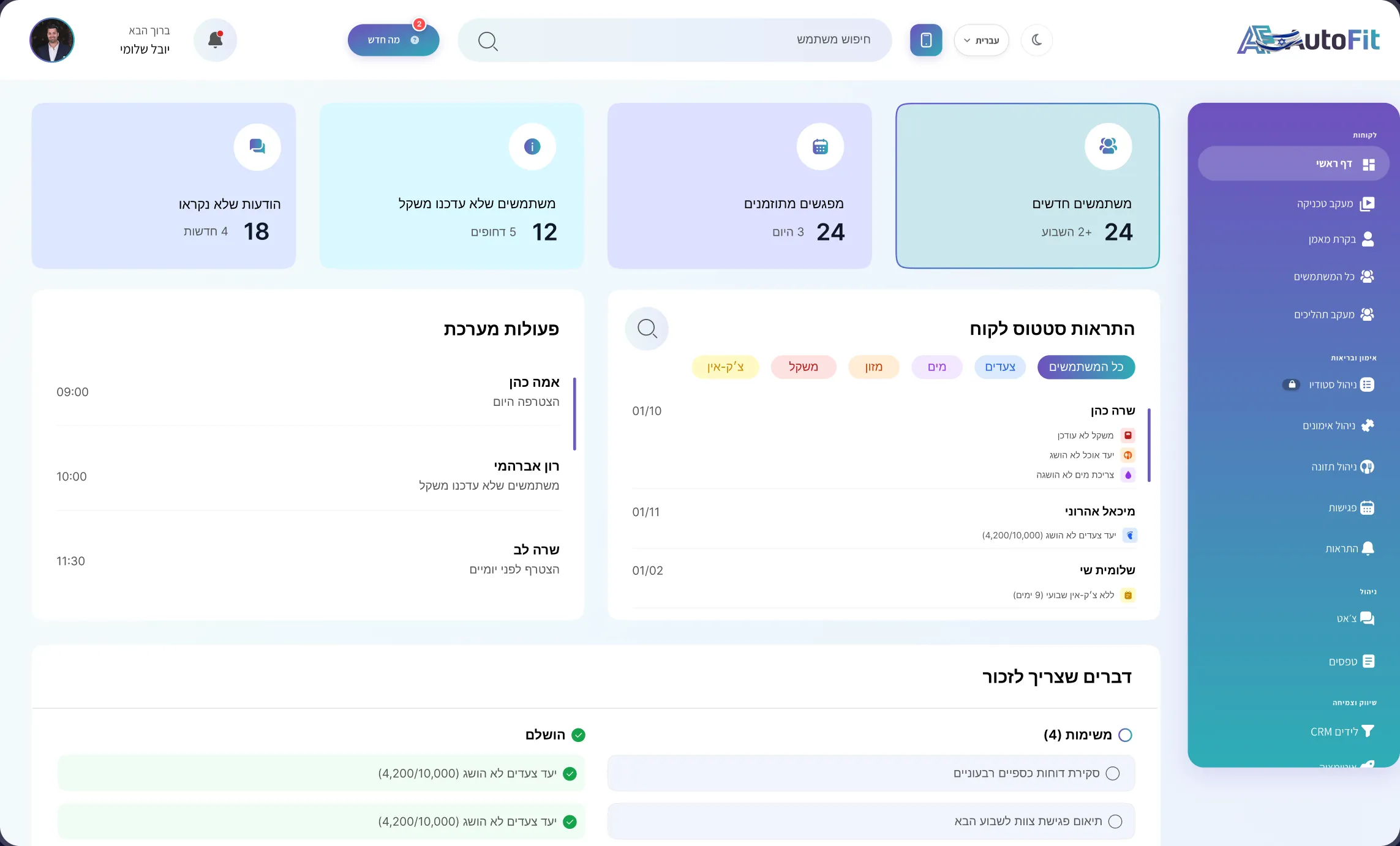The image size is (1400, 846).
Task: Toggle the משימות (4) header circle
Action: click(x=1125, y=735)
